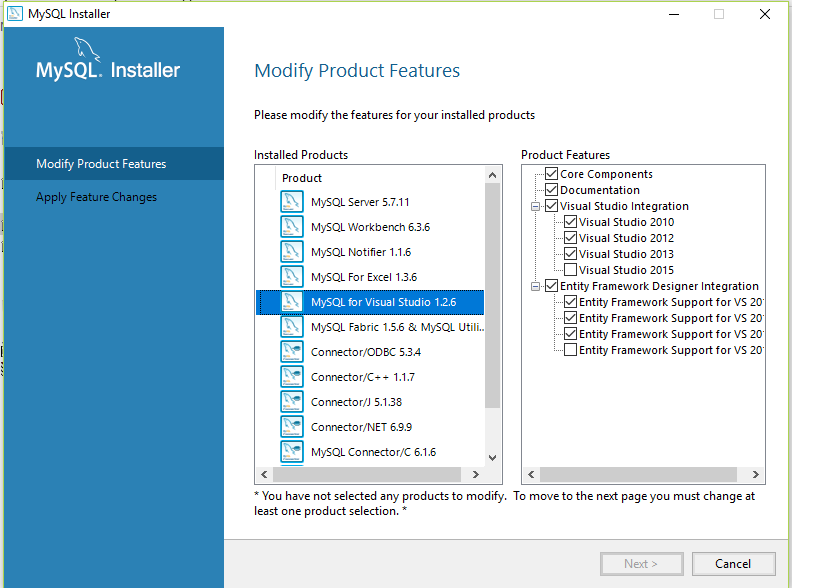Enable the Visual Studio 2015 checkbox
The height and width of the screenshot is (588, 819).
(x=570, y=270)
